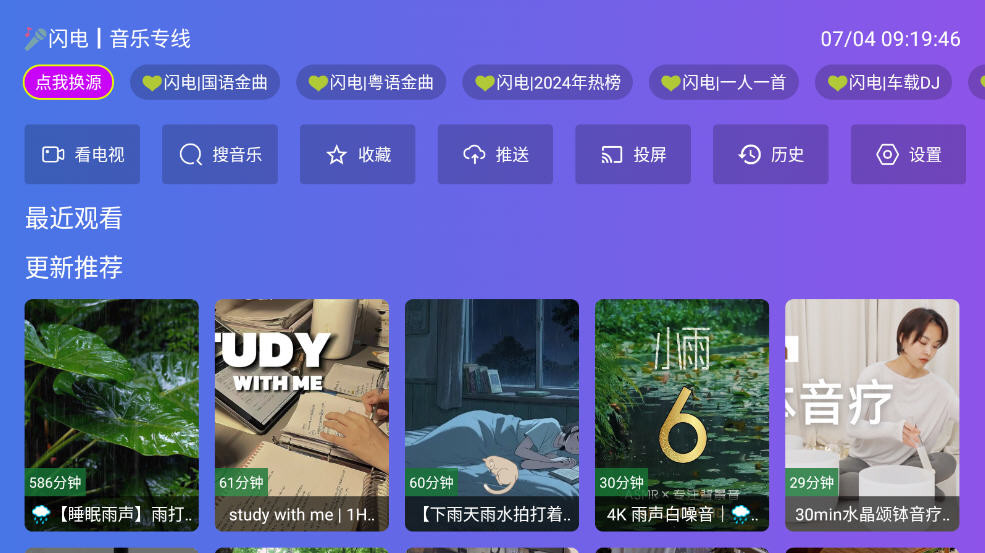Click the 更新推荐 section heading
The height and width of the screenshot is (553, 985).
[73, 268]
